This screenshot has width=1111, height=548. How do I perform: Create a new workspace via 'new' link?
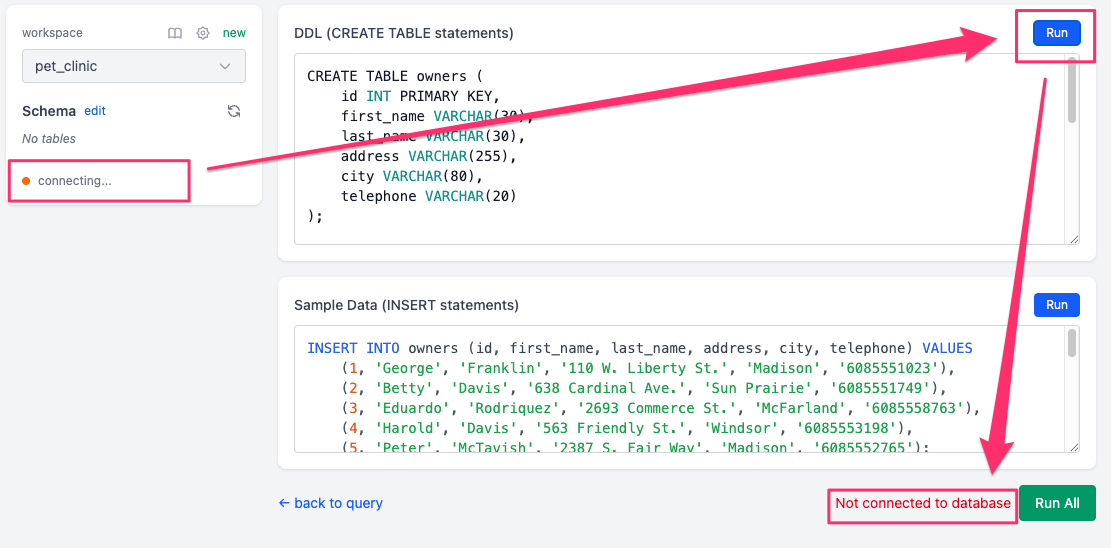click(x=234, y=33)
